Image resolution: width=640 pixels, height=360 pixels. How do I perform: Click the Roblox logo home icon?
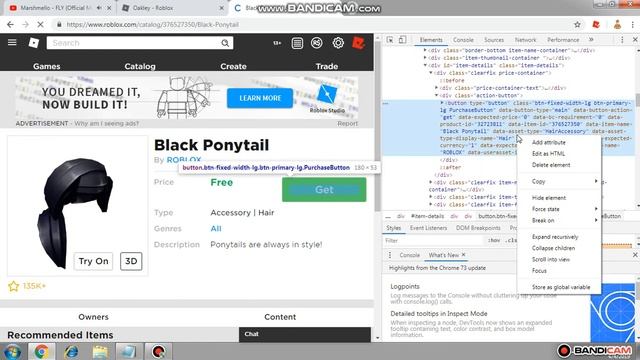pyautogui.click(x=33, y=42)
